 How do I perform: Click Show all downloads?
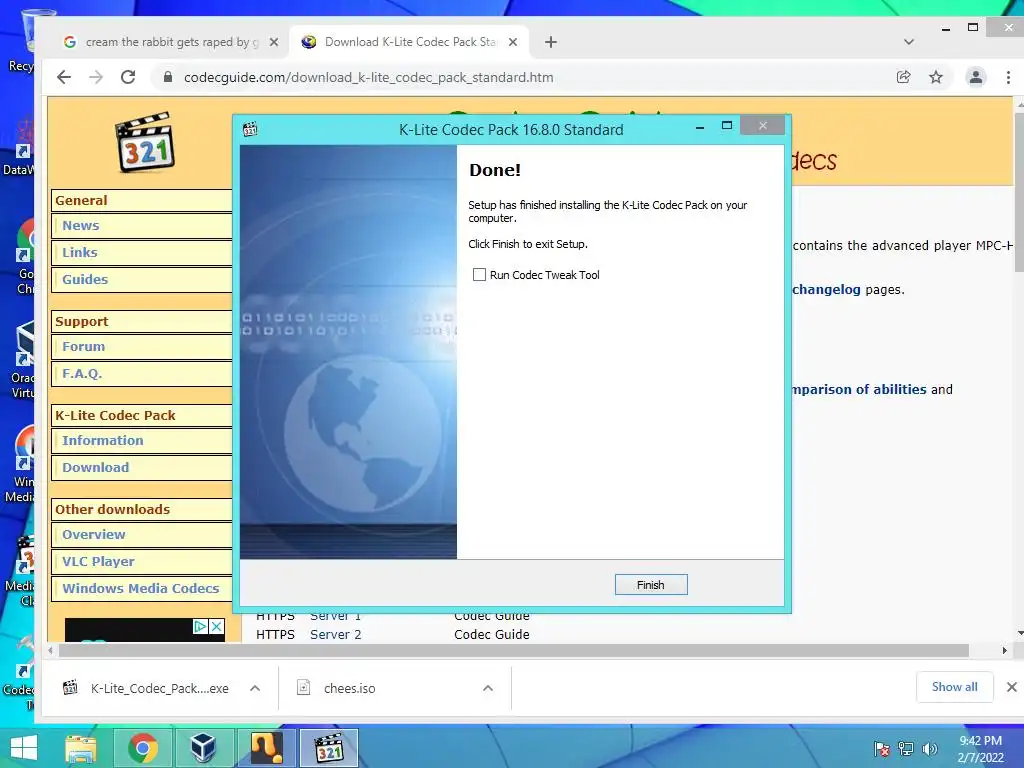coord(954,686)
